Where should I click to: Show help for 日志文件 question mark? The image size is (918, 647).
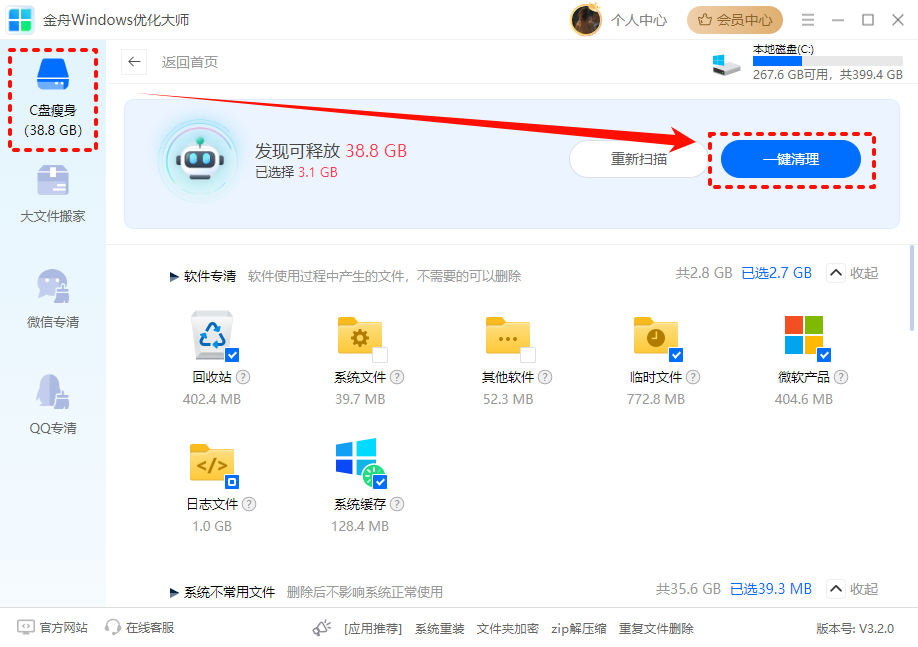pos(249,504)
